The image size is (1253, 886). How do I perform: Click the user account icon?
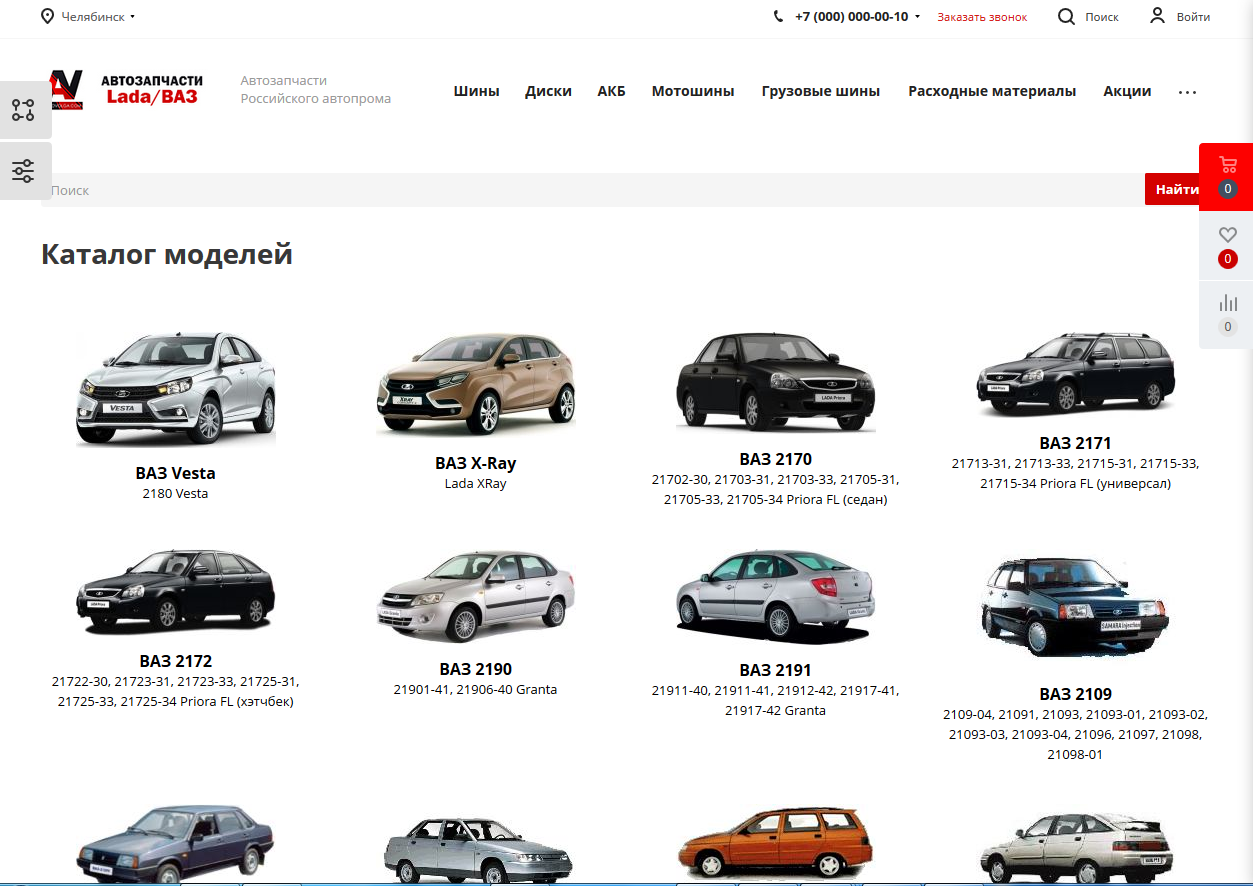[x=1158, y=16]
